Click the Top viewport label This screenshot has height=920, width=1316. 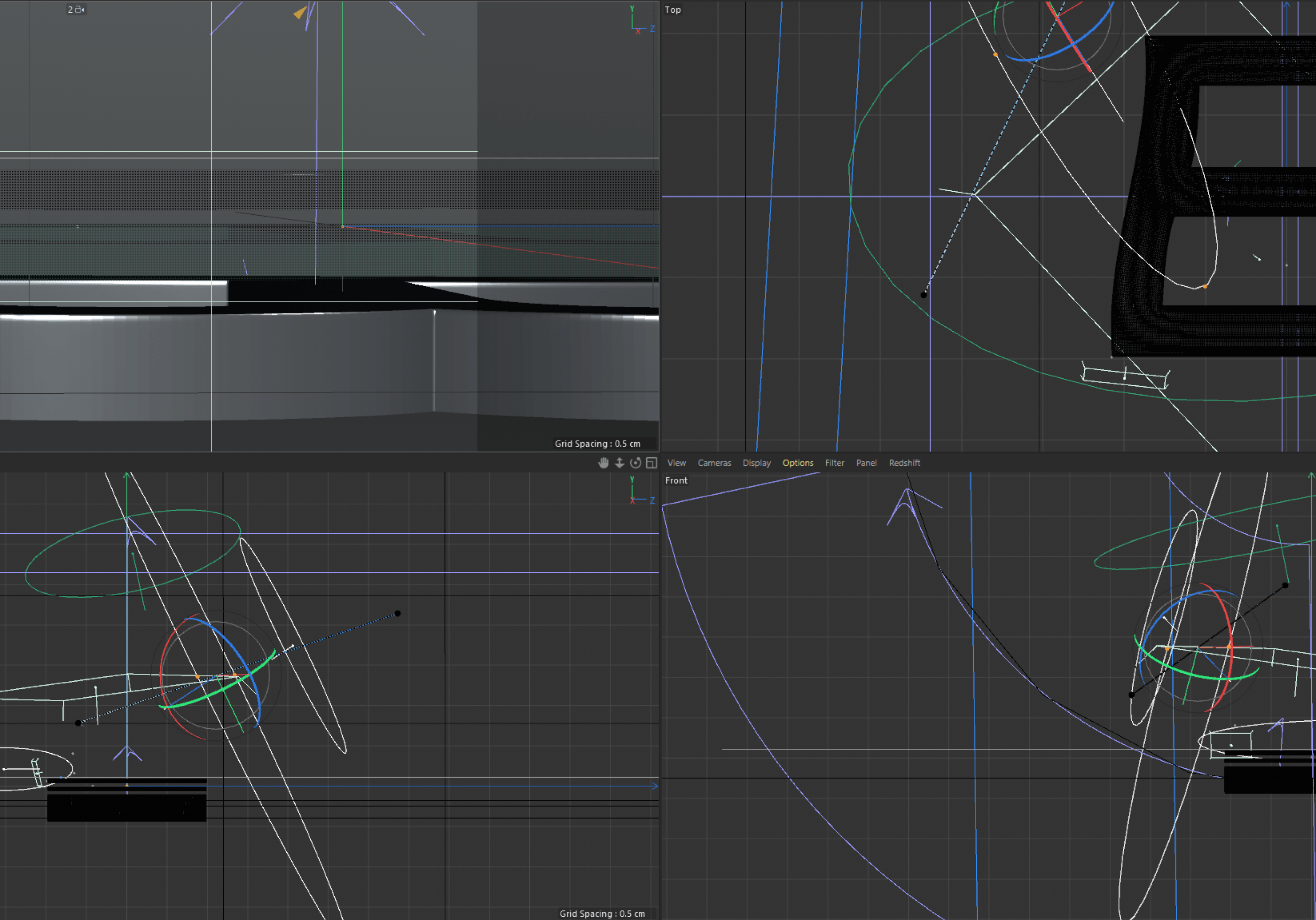click(x=672, y=10)
